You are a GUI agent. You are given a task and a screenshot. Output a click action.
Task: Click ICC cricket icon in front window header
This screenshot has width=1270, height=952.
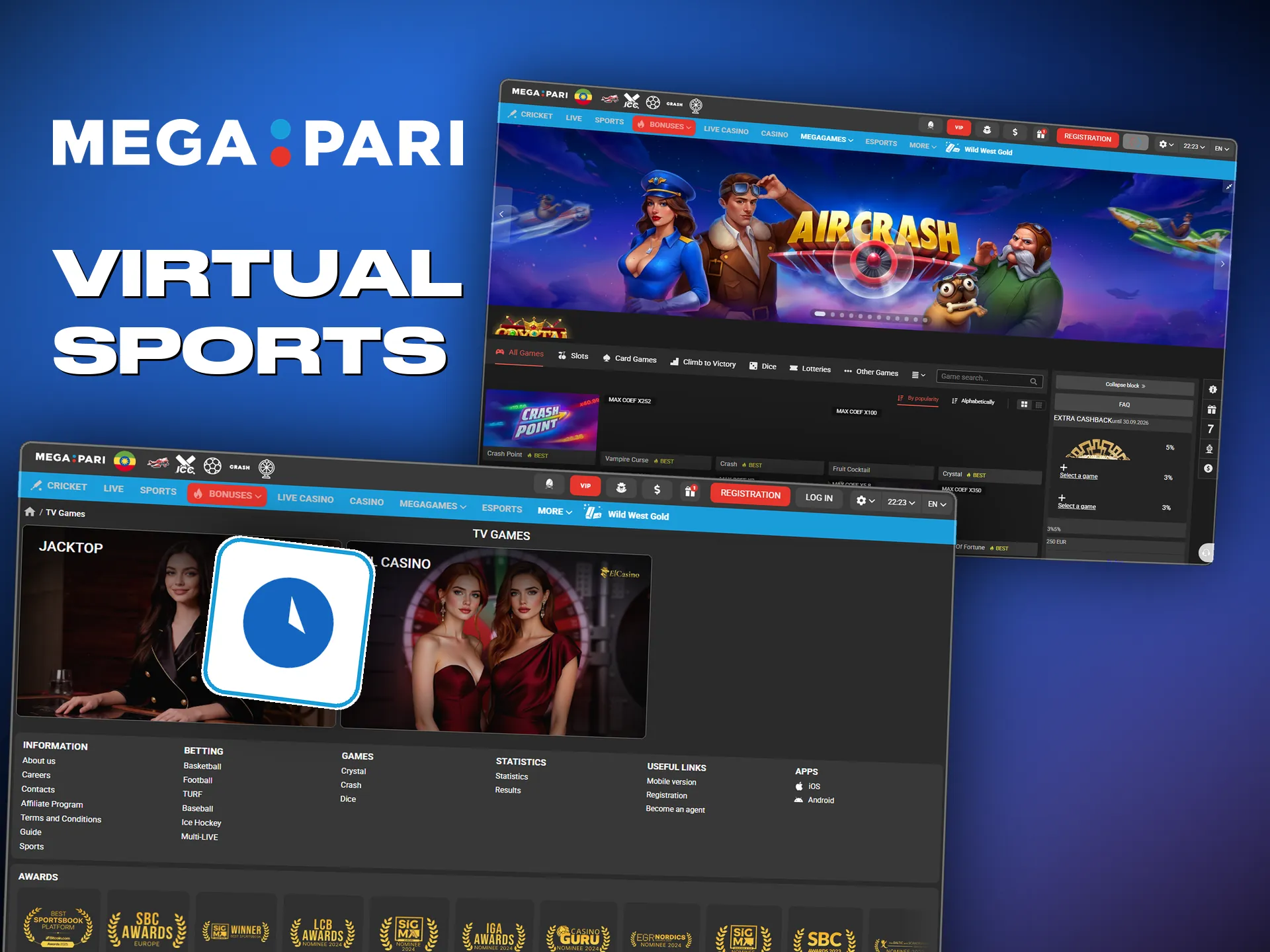tap(186, 465)
